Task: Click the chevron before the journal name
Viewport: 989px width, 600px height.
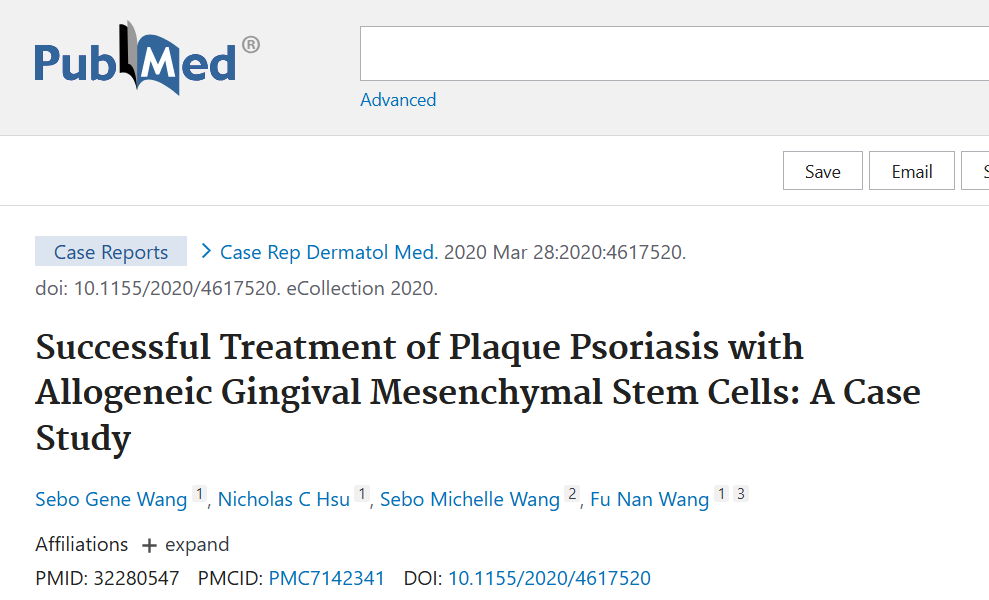Action: coord(206,251)
